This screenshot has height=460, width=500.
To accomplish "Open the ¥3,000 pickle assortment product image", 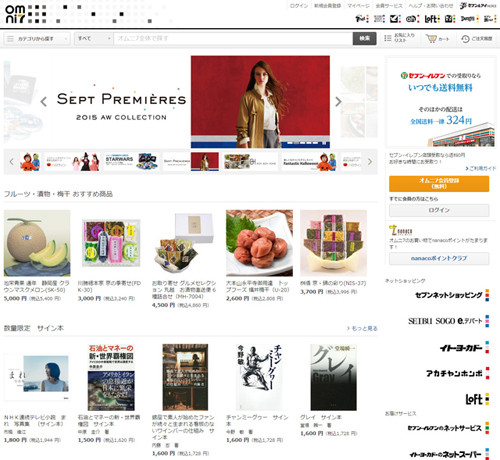I will click(111, 243).
